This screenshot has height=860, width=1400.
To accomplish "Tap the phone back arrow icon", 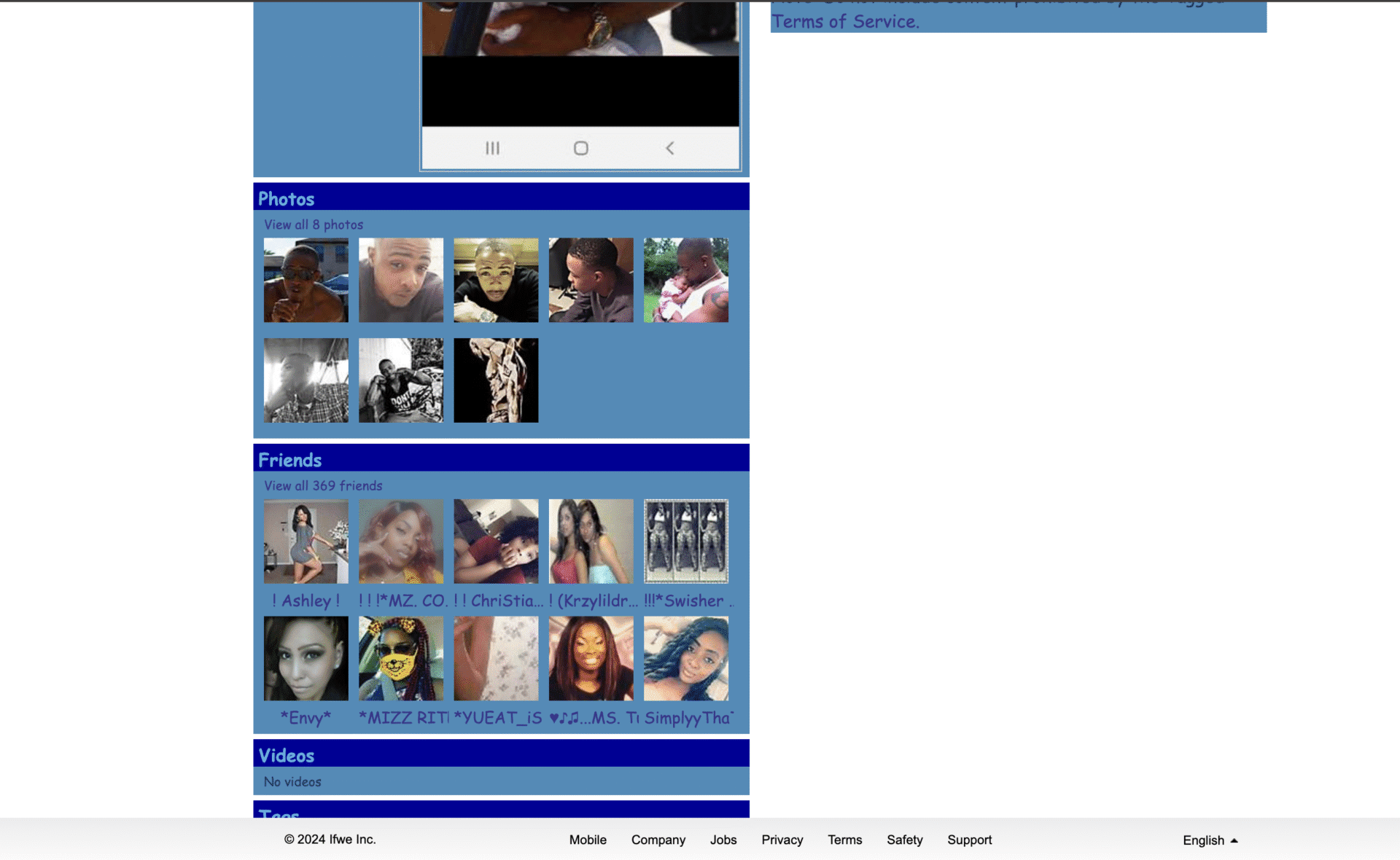I will click(x=669, y=148).
